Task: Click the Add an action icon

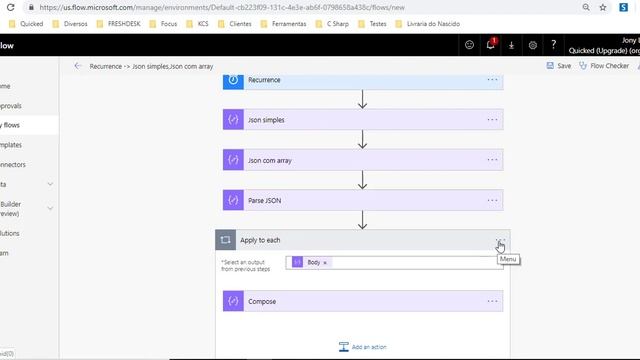Action: [x=343, y=347]
